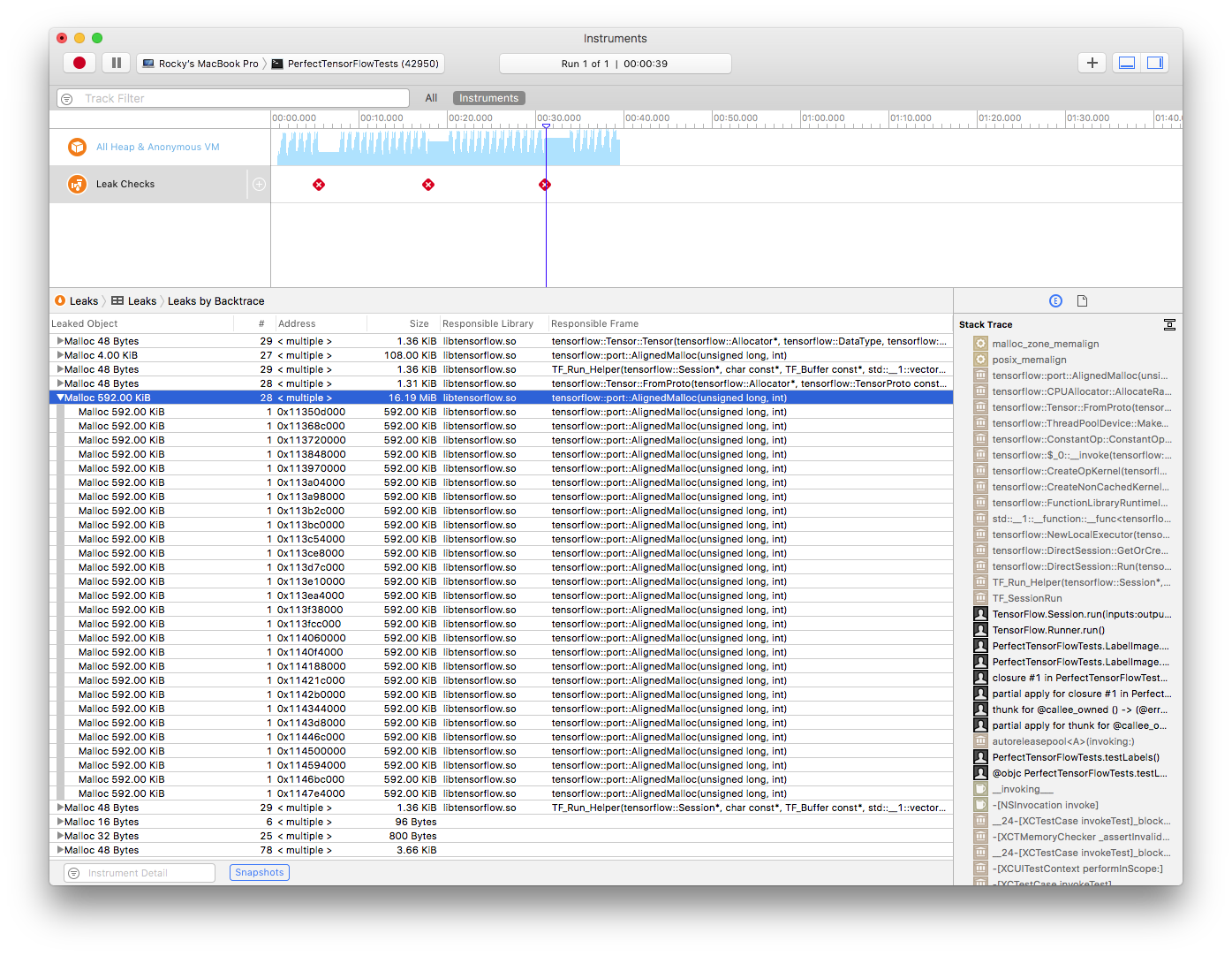Viewport: 1232px width, 956px height.
Task: Click the terminal icon beside PerfectTensorFlowTests
Action: 277,64
